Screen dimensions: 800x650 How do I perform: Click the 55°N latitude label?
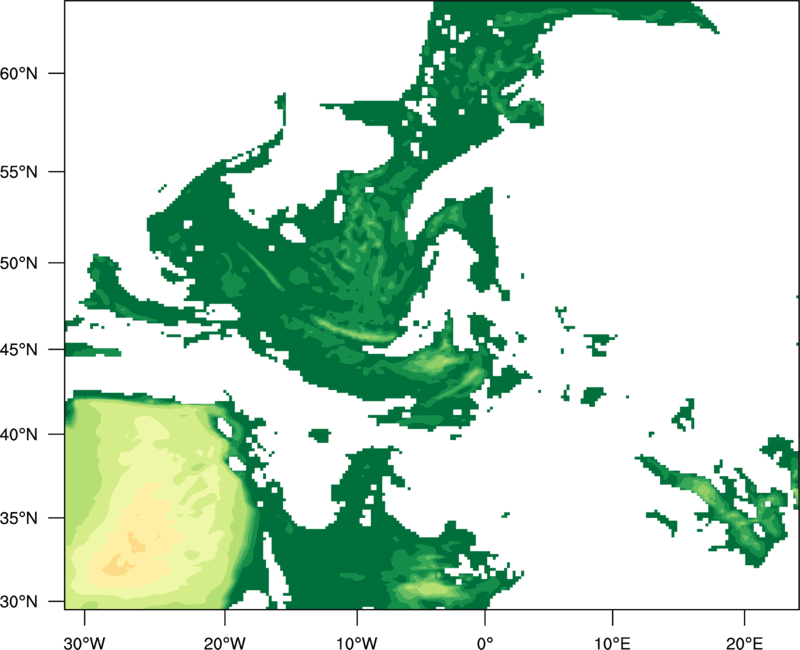click(x=19, y=172)
